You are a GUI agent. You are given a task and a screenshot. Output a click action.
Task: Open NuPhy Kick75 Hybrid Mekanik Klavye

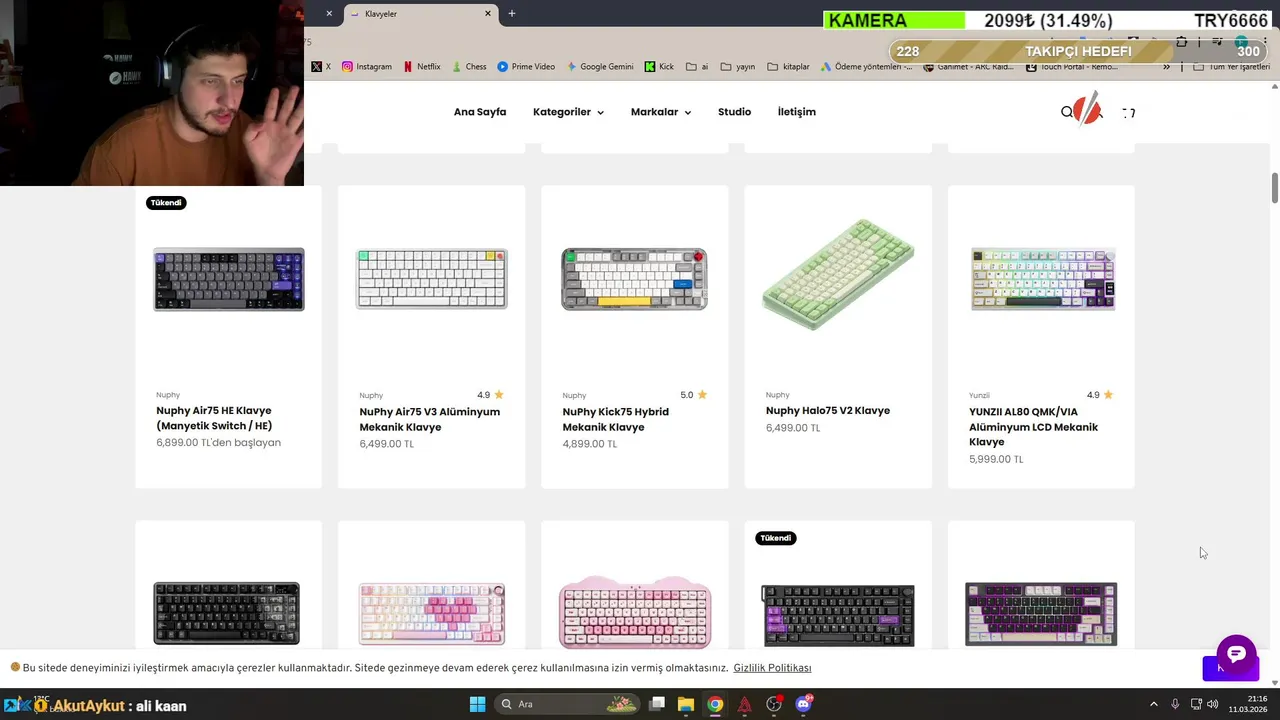click(x=616, y=419)
